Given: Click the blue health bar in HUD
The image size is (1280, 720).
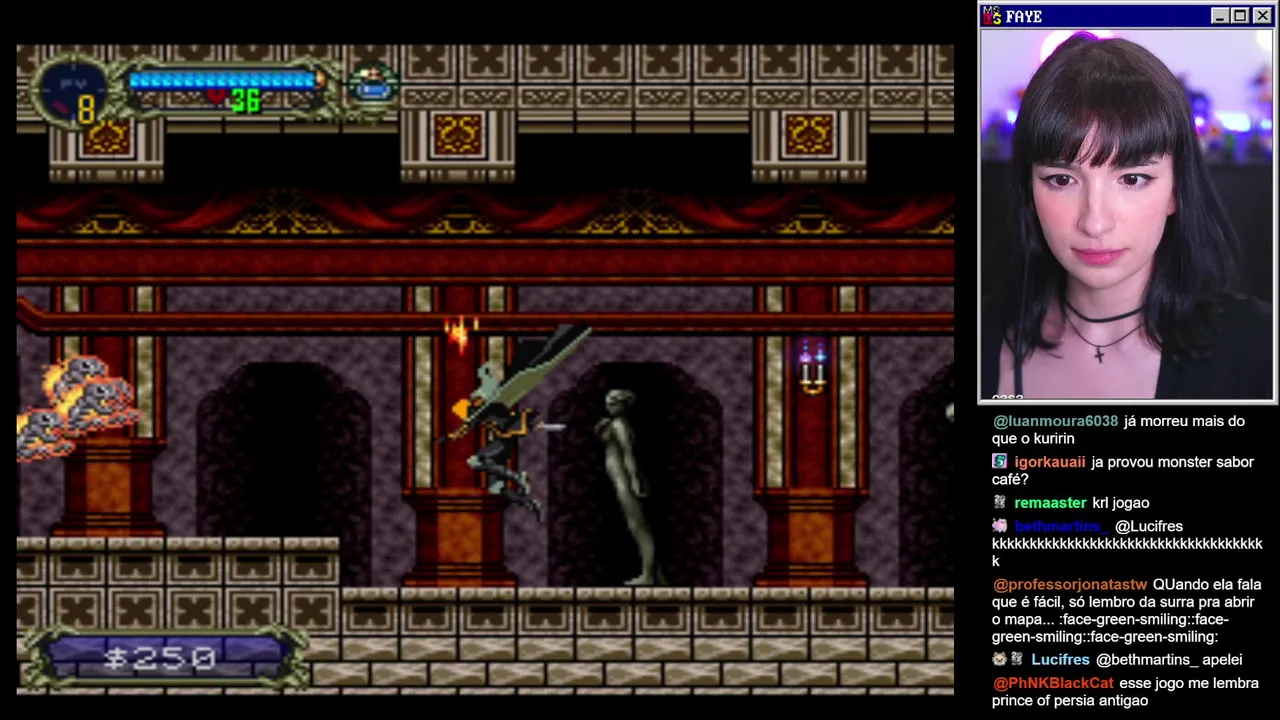Looking at the screenshot, I should coord(223,79).
